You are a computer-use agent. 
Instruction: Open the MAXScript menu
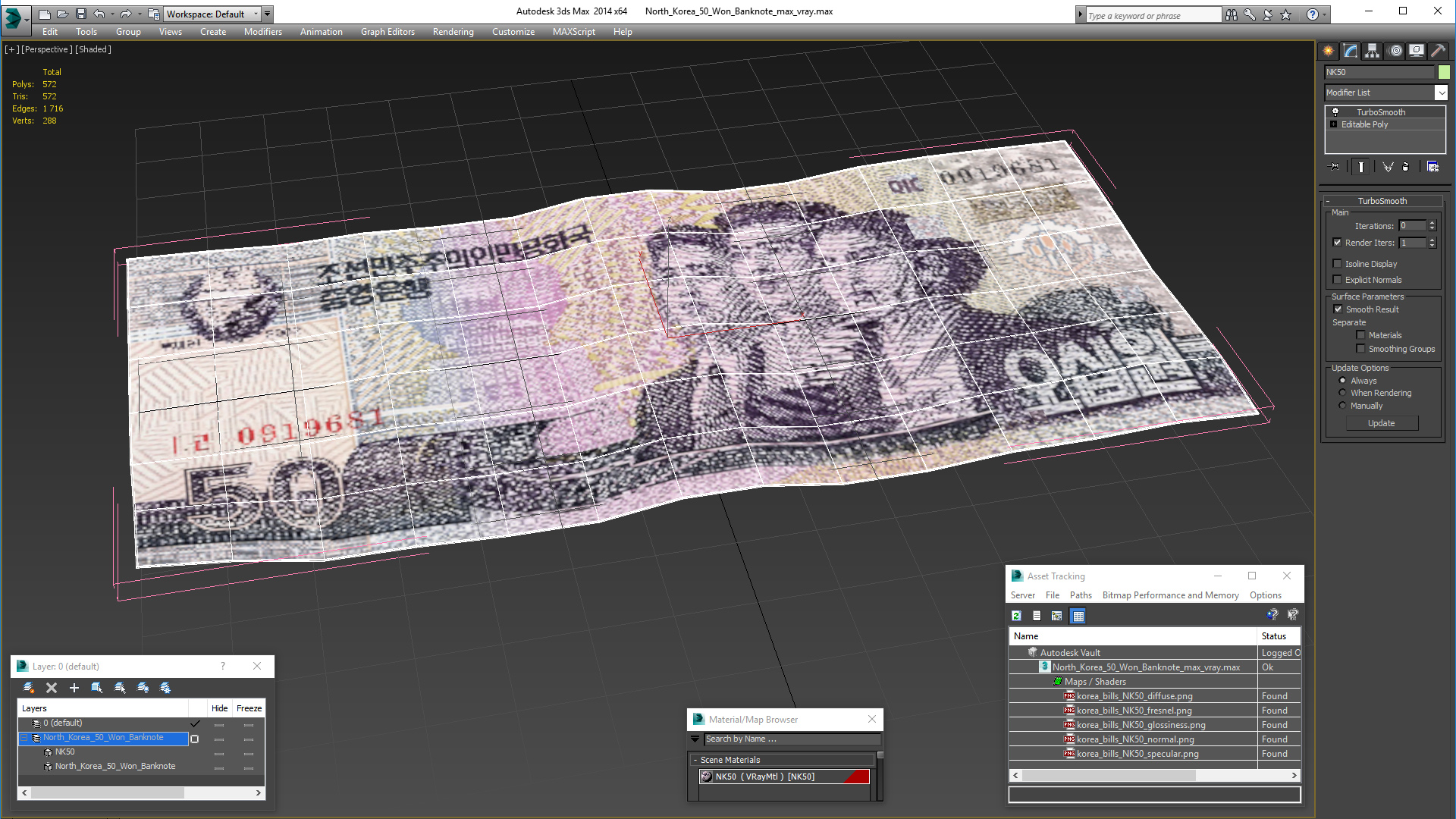573,32
